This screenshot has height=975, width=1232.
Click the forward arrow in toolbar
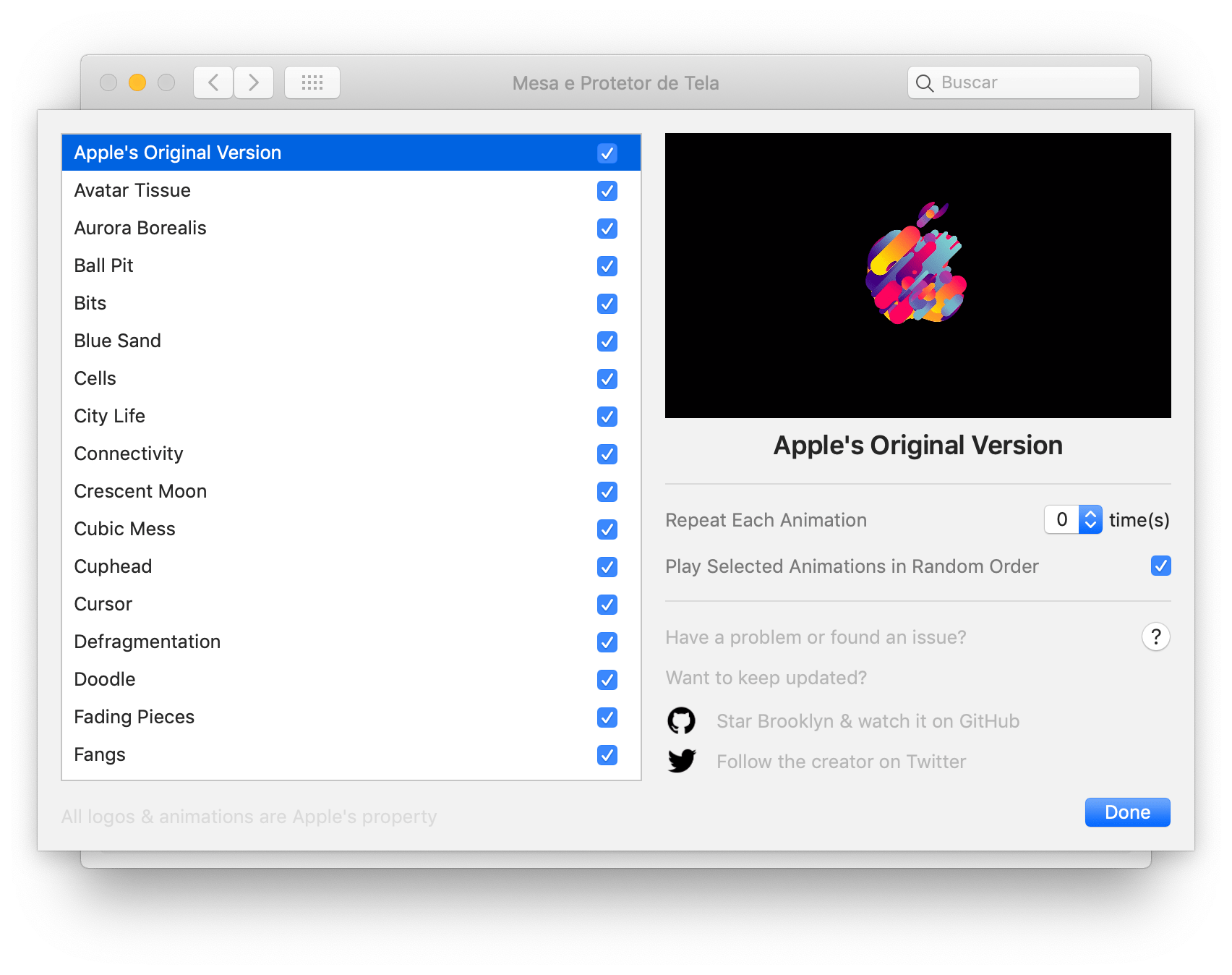point(254,82)
